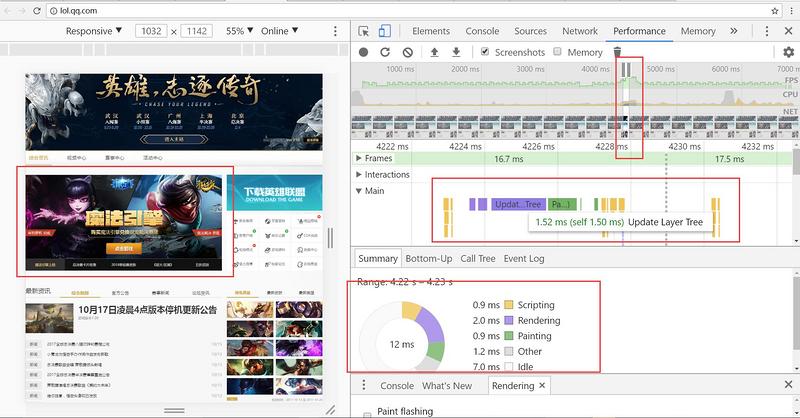Screen dimensions: 800x418
Task: Save the profile with the download arrow
Action: coord(456,52)
